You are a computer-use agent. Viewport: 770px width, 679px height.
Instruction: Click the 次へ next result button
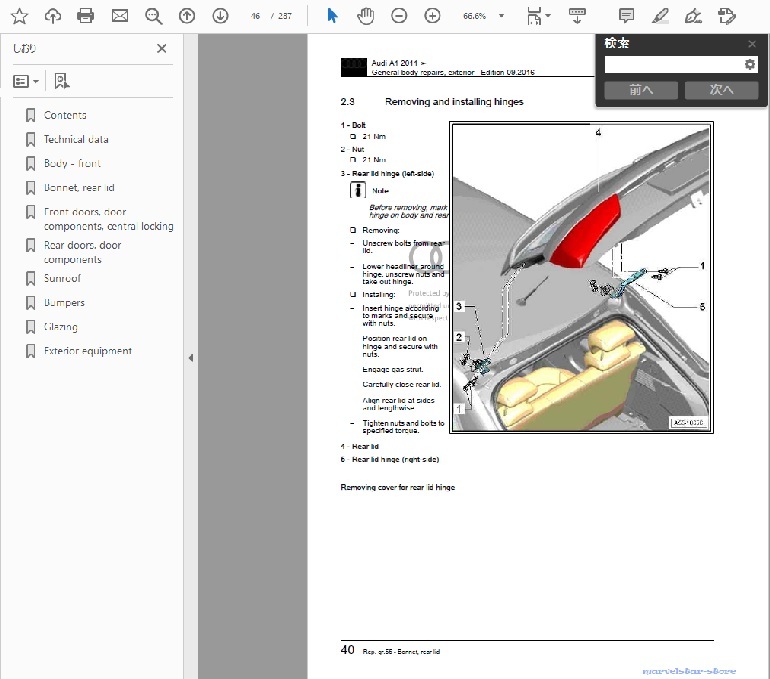coord(721,90)
